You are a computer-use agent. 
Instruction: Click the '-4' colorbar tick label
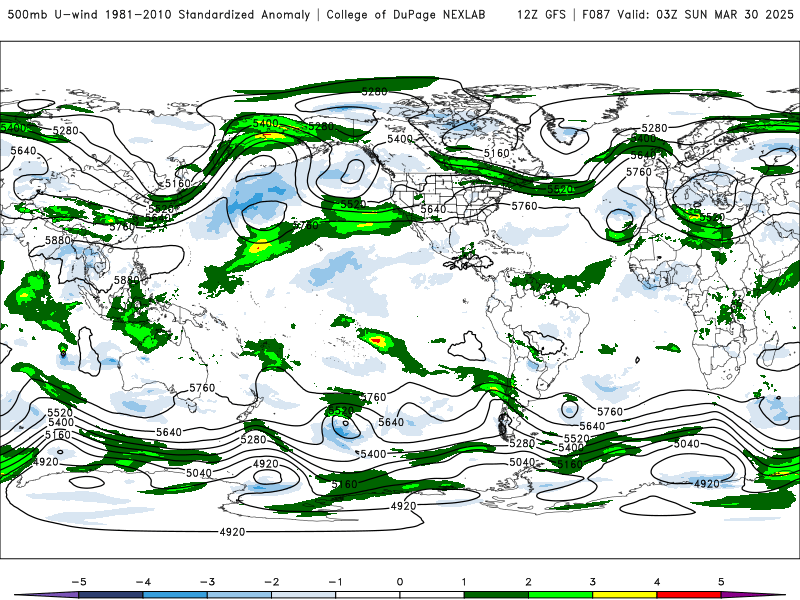143,582
